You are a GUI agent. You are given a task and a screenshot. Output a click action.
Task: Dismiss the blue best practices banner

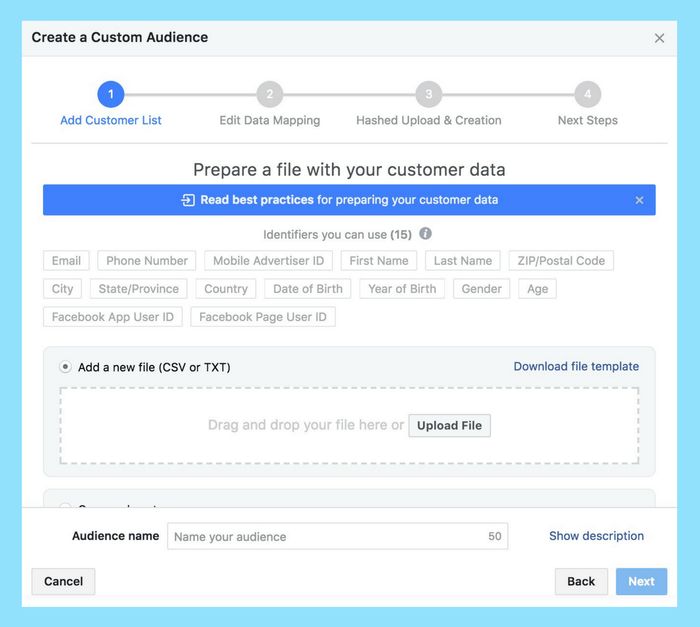639,200
